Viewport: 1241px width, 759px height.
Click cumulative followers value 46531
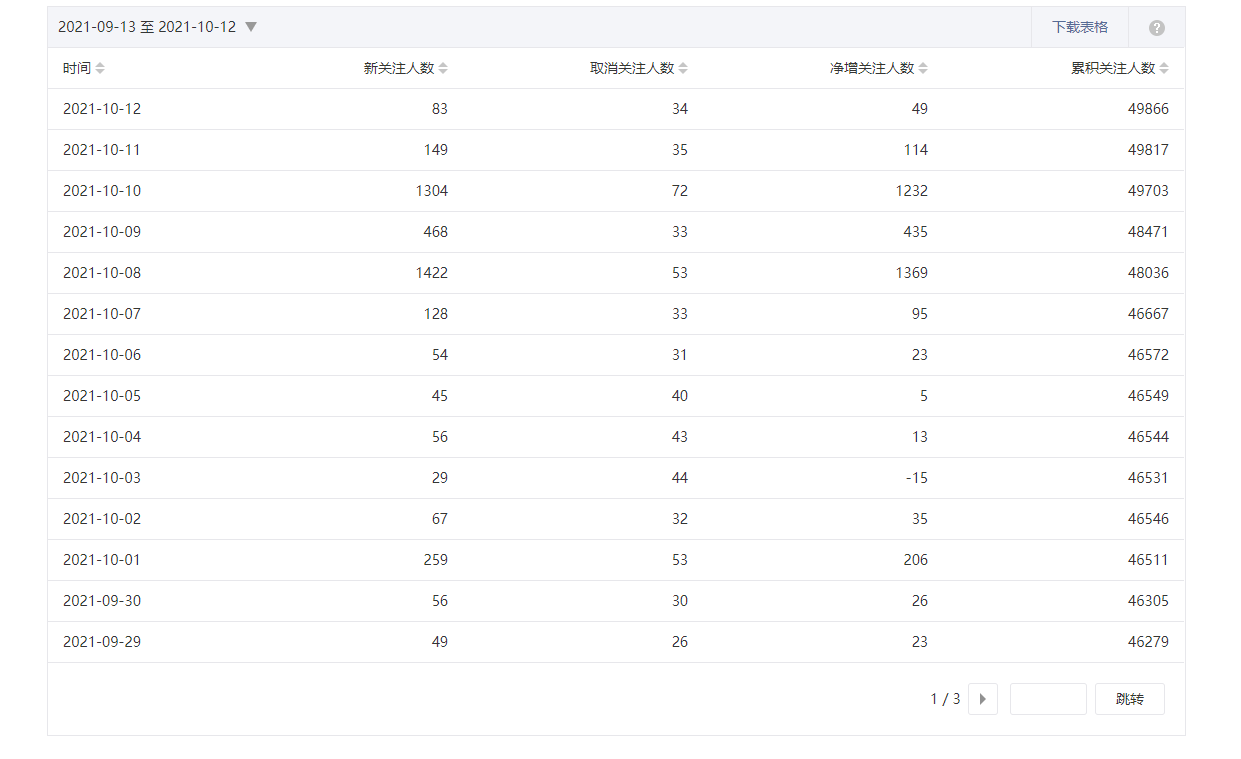pos(1148,478)
